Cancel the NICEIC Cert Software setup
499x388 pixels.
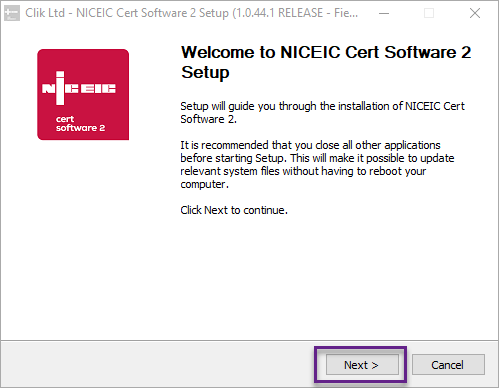coord(448,365)
